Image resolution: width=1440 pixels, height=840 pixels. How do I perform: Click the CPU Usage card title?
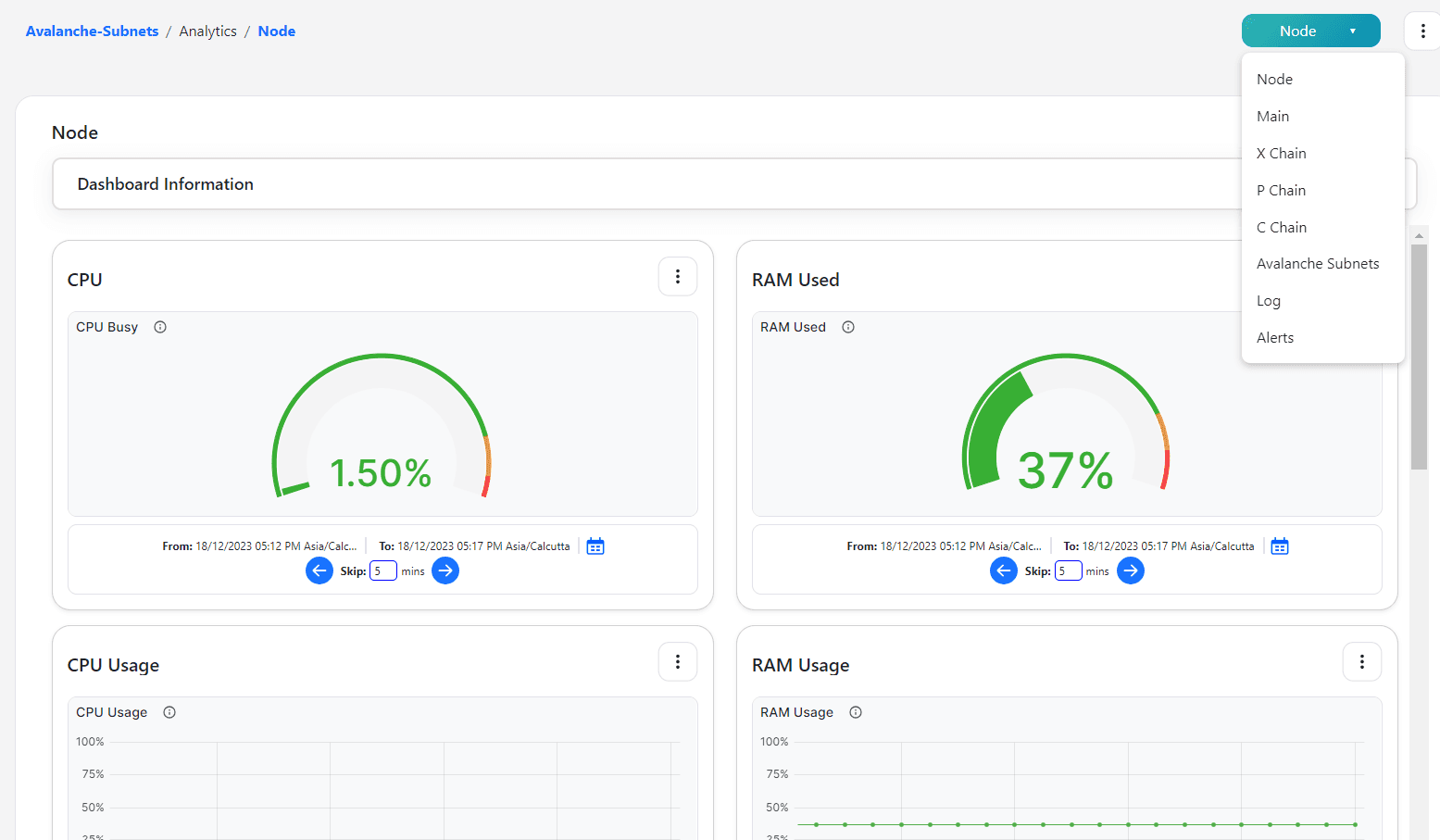(114, 665)
